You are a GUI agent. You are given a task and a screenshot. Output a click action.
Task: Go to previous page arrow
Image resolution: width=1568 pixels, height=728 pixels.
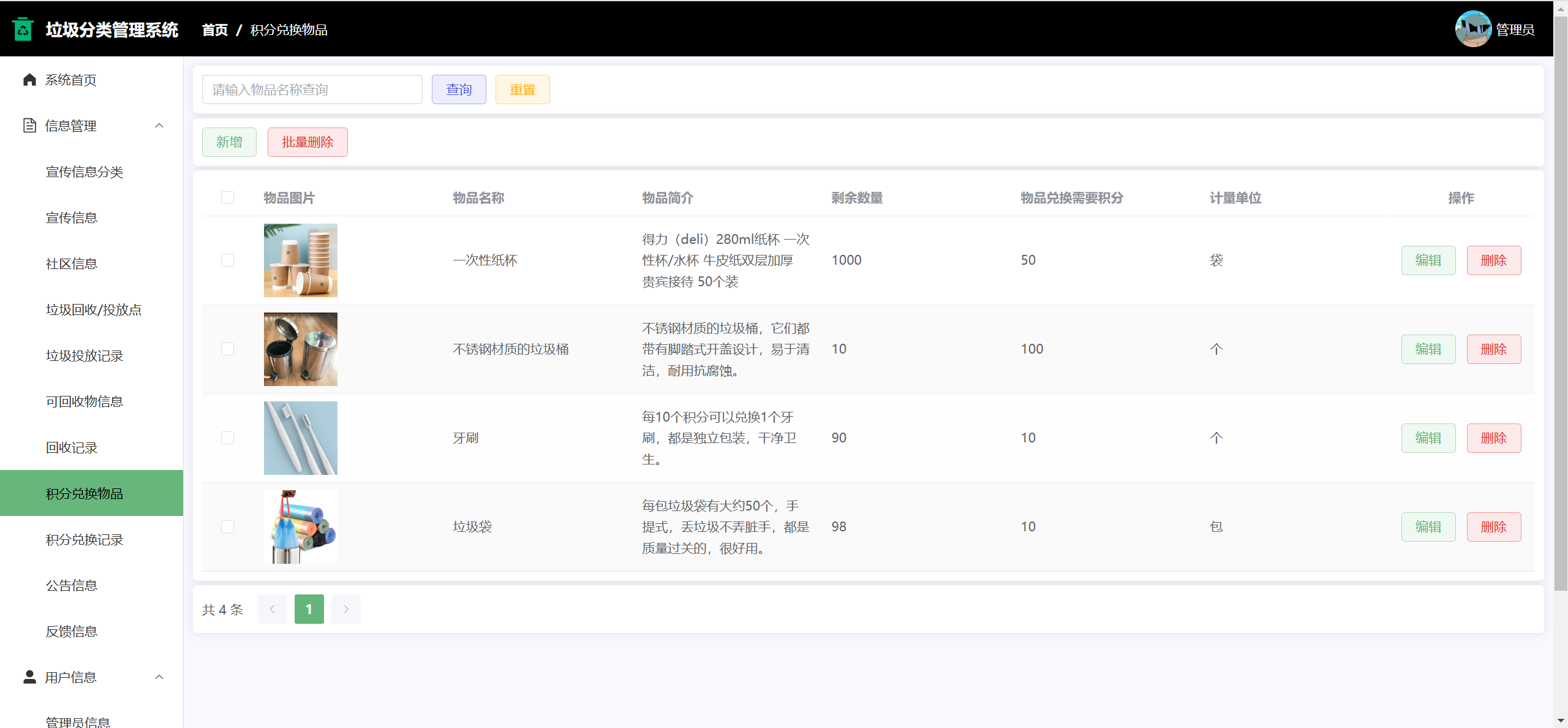tap(272, 609)
